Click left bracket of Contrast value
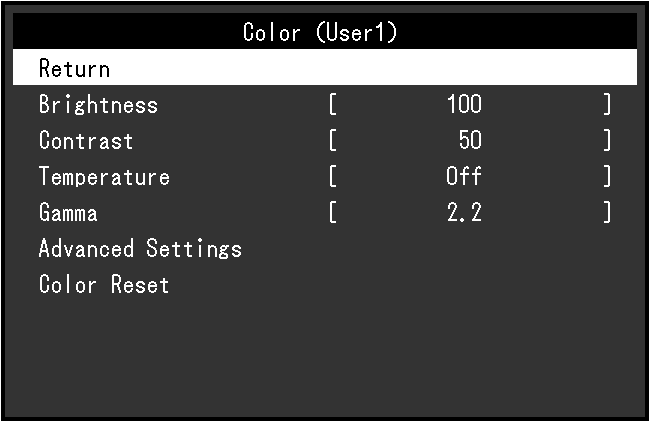The width and height of the screenshot is (649, 421). point(332,141)
